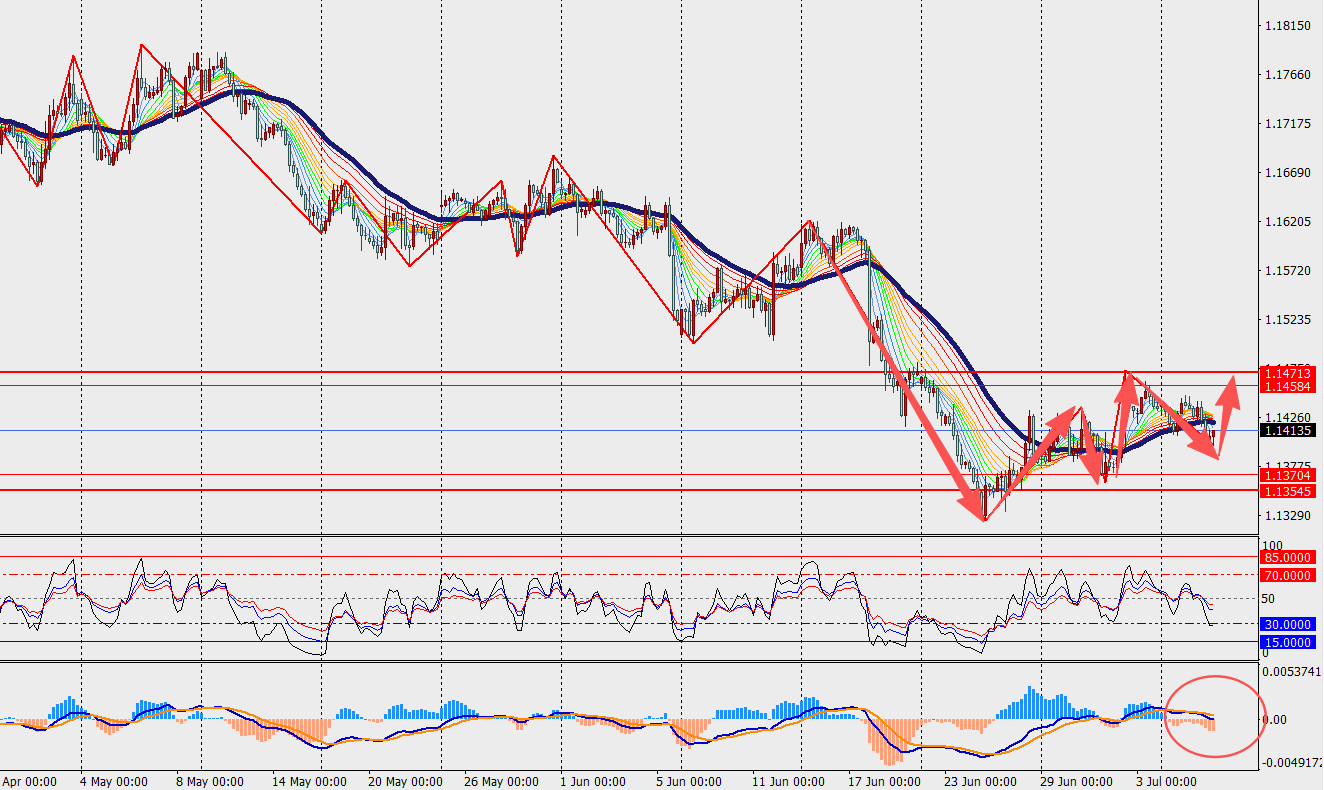Click the 1.14713 red price label
The height and width of the screenshot is (790, 1324).
tap(1286, 372)
